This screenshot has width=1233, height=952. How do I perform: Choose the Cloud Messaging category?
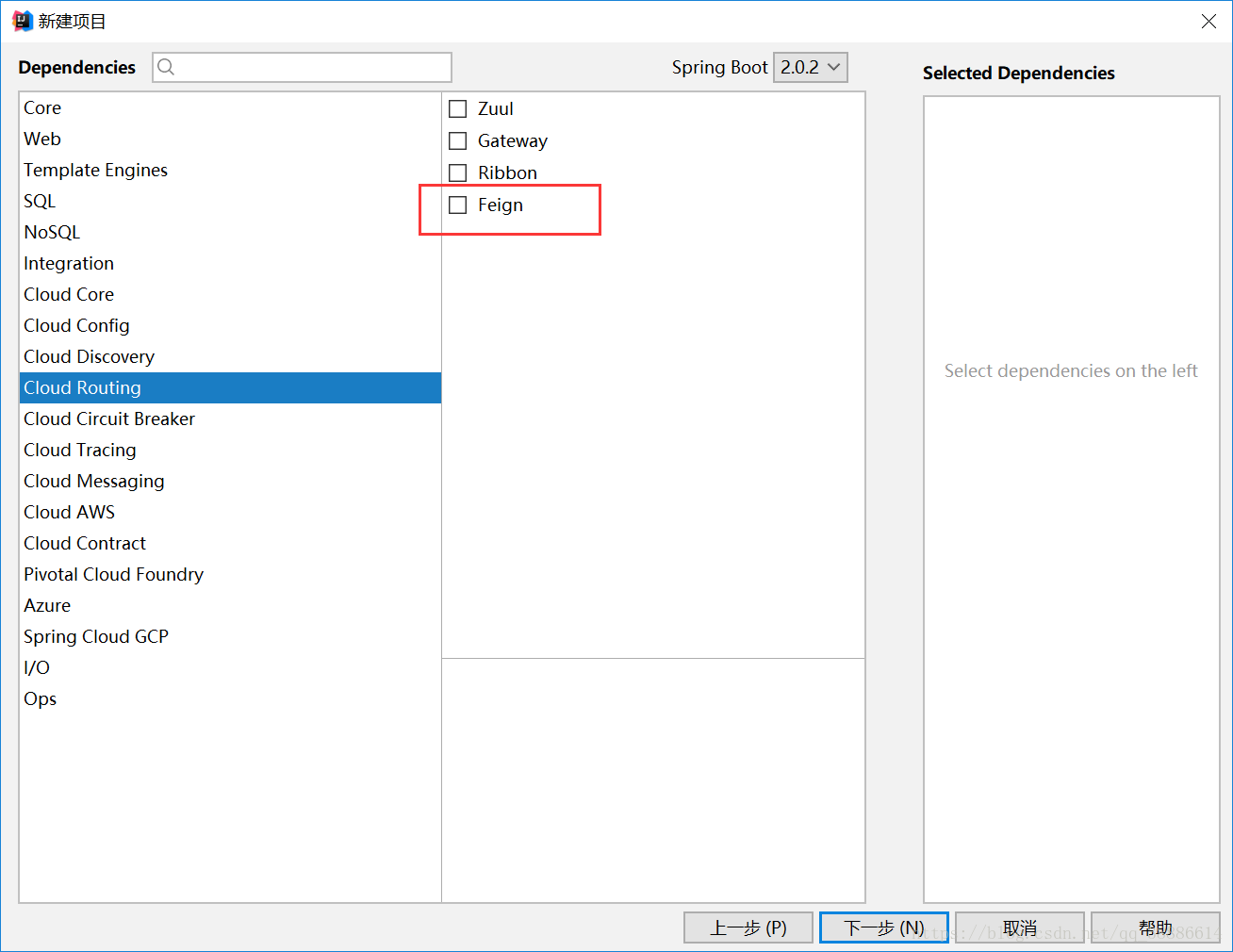[230, 481]
